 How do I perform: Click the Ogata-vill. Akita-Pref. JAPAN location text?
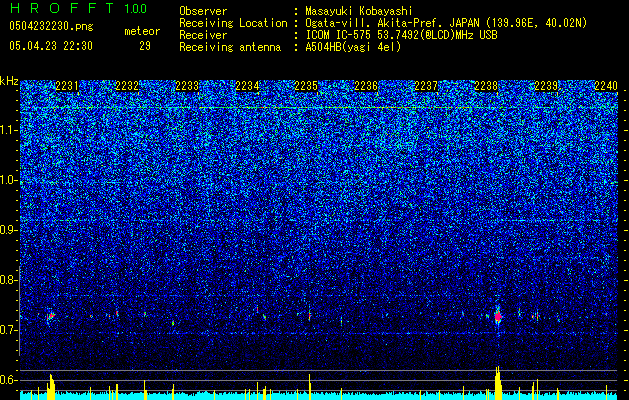(x=446, y=23)
